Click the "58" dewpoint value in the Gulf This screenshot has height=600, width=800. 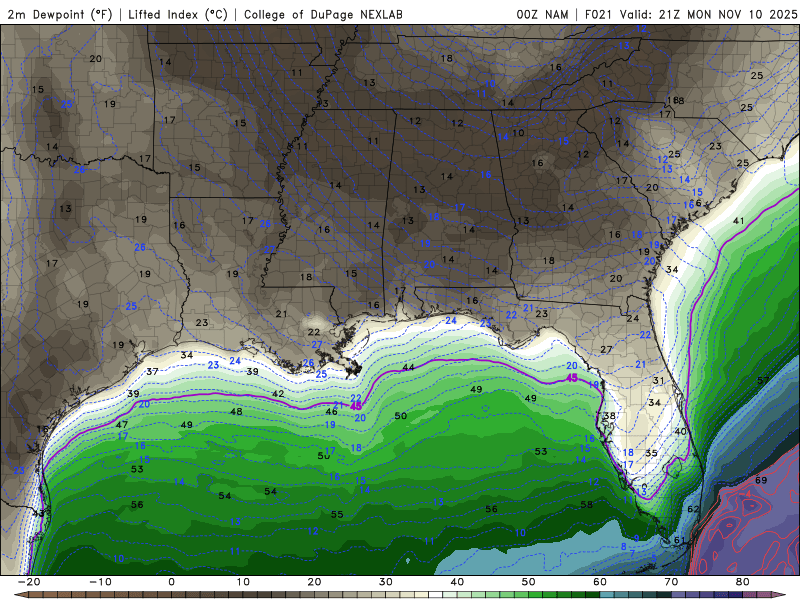[x=587, y=505]
